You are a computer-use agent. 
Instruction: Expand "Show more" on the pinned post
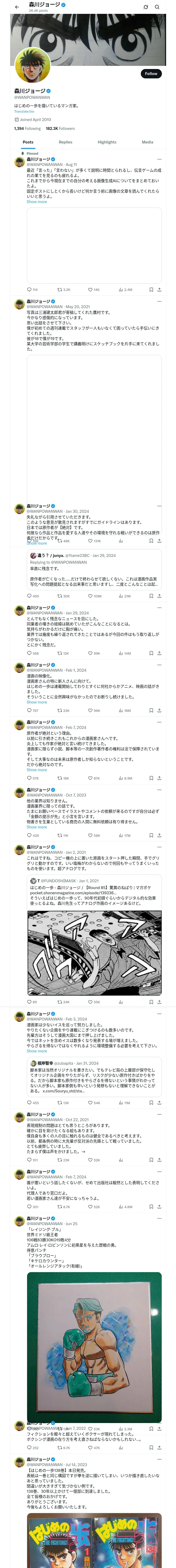click(x=37, y=201)
